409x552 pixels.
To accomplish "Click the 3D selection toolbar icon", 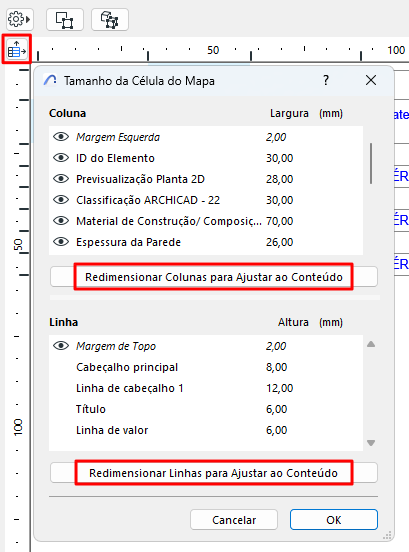I will [x=110, y=19].
